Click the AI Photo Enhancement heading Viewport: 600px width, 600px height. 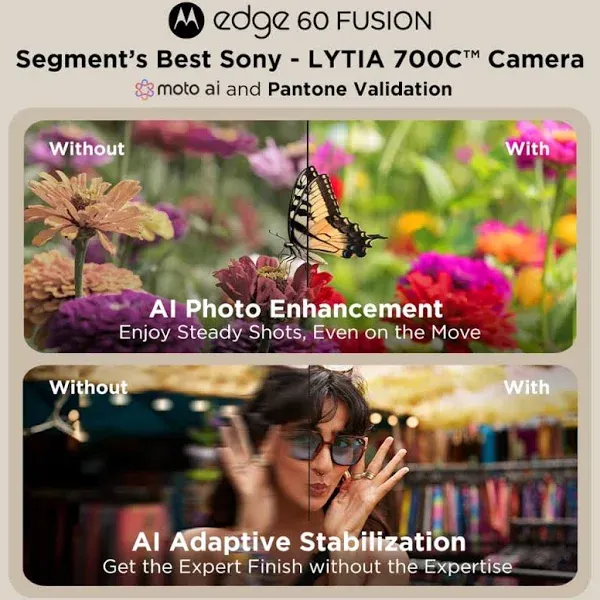pos(296,309)
